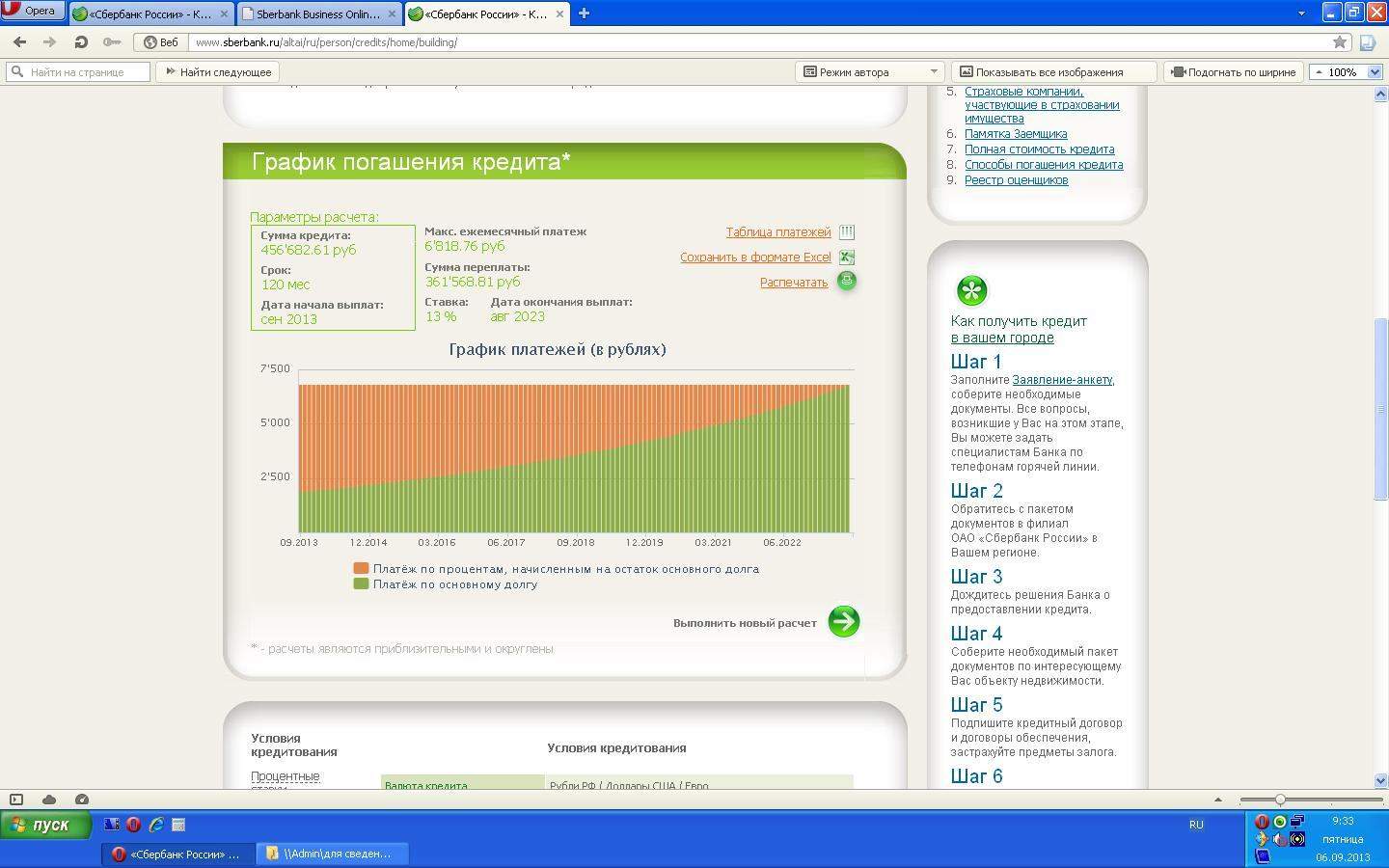
Task: Launch Internet Explorer from quick launch
Action: tap(155, 825)
